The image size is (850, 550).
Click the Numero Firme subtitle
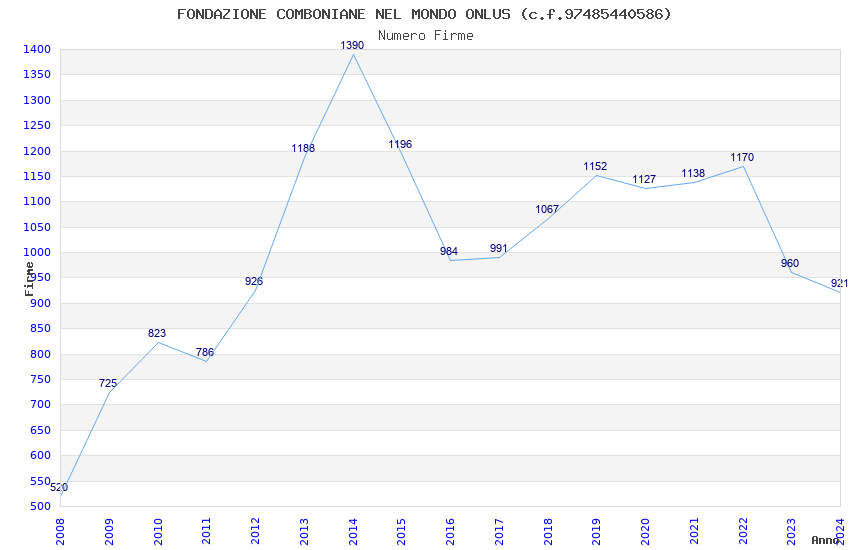(x=426, y=35)
